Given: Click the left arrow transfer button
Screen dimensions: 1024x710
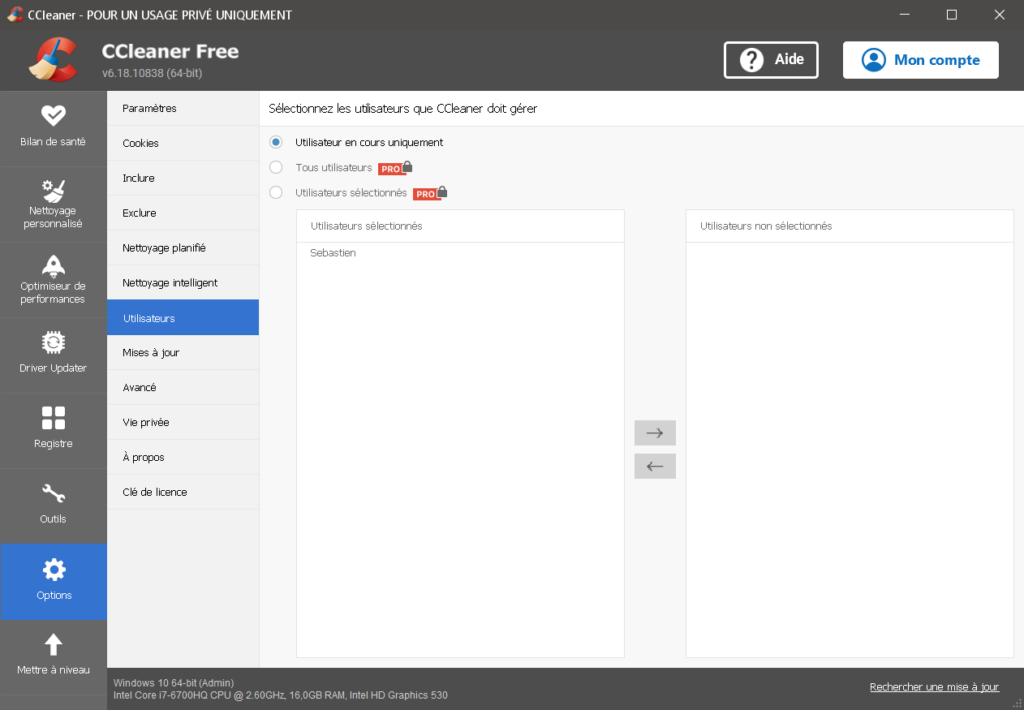Looking at the screenshot, I should click(x=655, y=466).
